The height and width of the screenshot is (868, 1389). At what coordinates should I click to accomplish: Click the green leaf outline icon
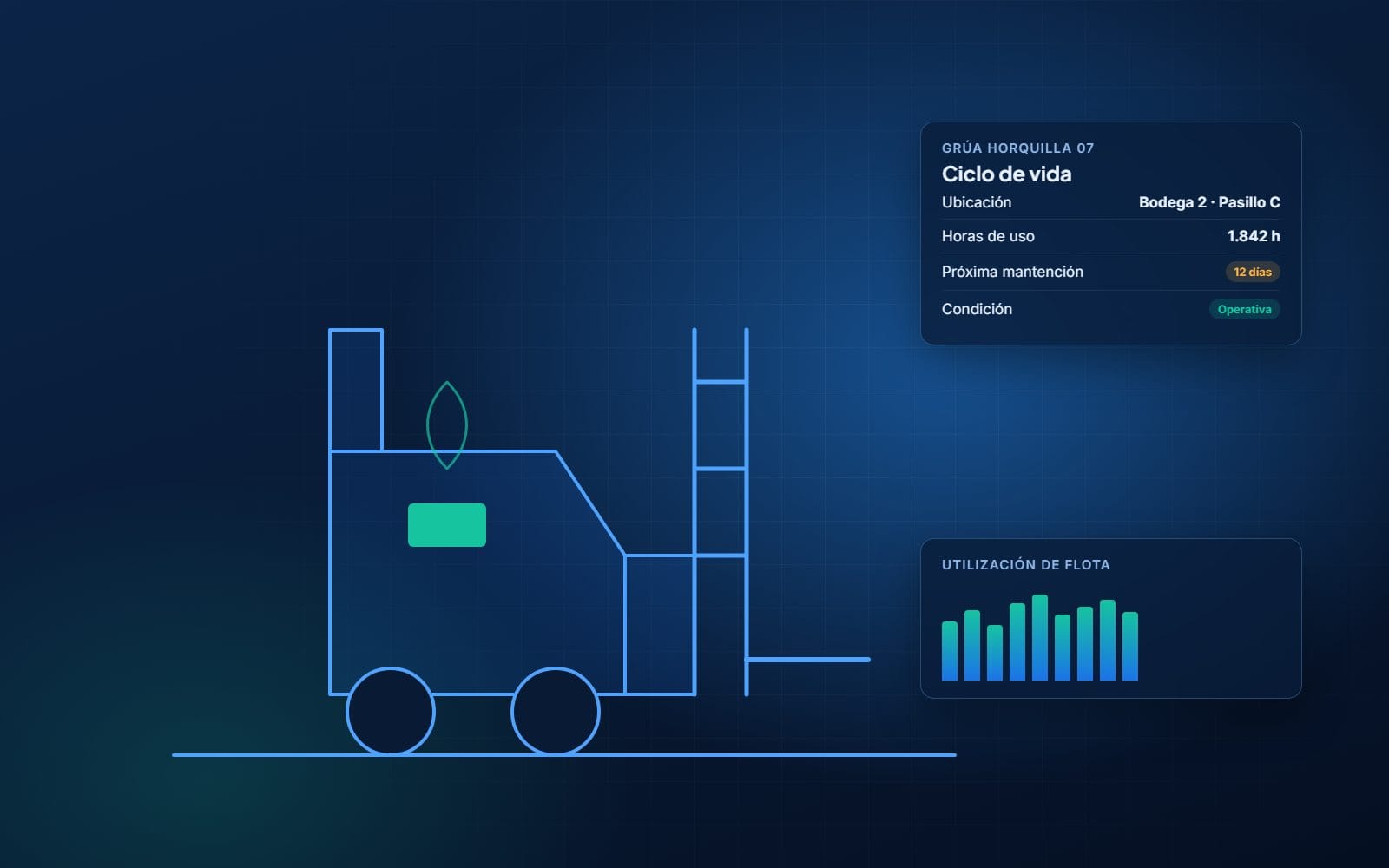[447, 425]
